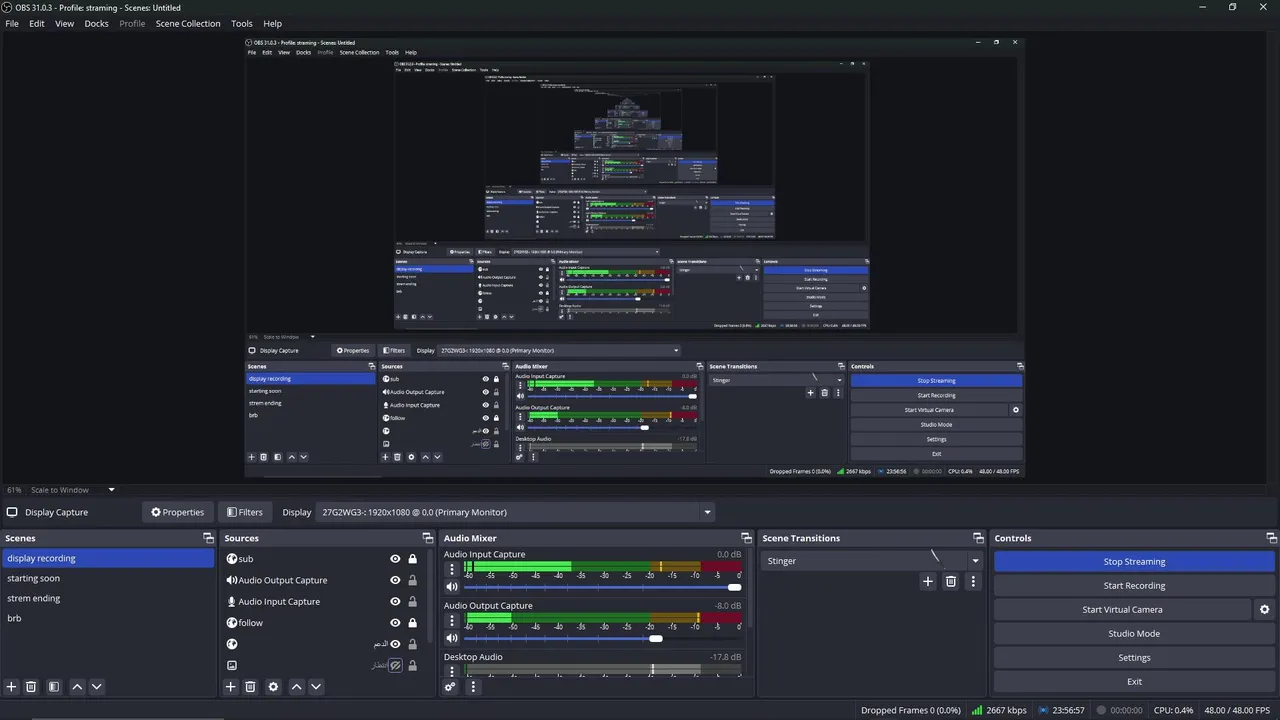Screen dimensions: 1280x720
Task: Float the Scenes dock icon
Action: [209, 538]
